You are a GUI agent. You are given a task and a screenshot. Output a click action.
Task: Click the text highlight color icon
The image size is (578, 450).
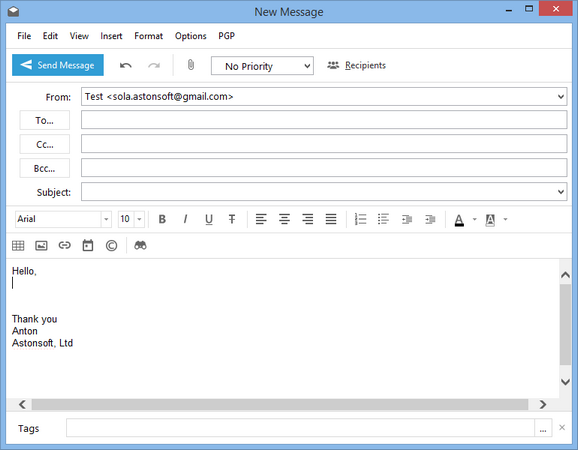tap(490, 220)
